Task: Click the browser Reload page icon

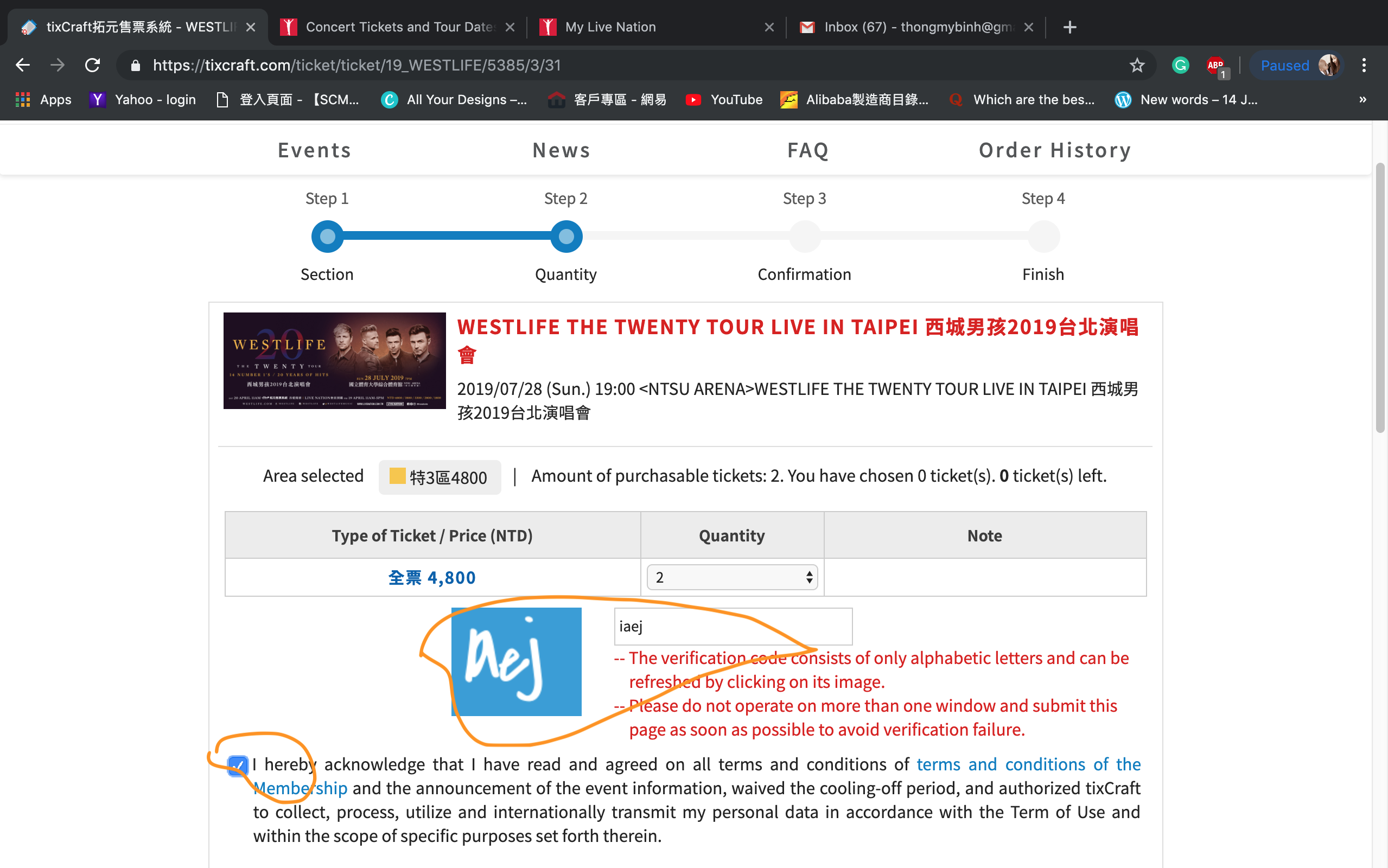Action: [x=92, y=66]
